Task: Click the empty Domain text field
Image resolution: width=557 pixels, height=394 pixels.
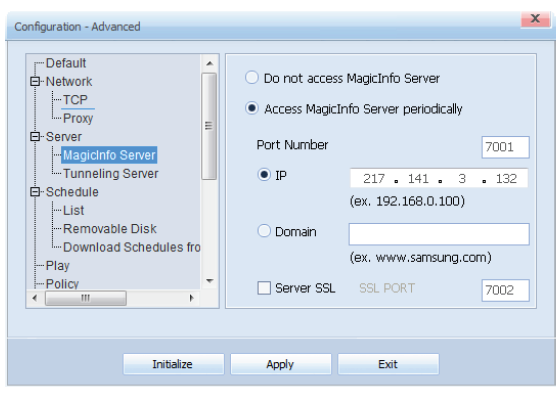Action: coord(439,234)
